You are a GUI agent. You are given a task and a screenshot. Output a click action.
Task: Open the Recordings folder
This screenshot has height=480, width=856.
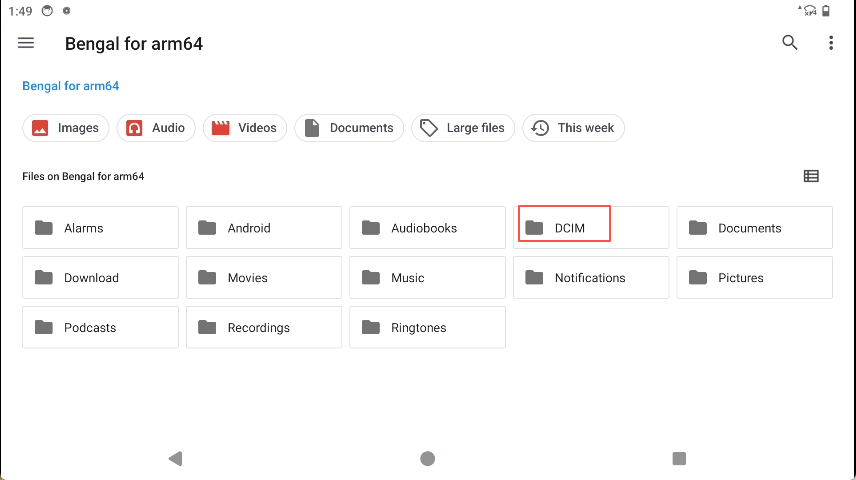point(263,328)
